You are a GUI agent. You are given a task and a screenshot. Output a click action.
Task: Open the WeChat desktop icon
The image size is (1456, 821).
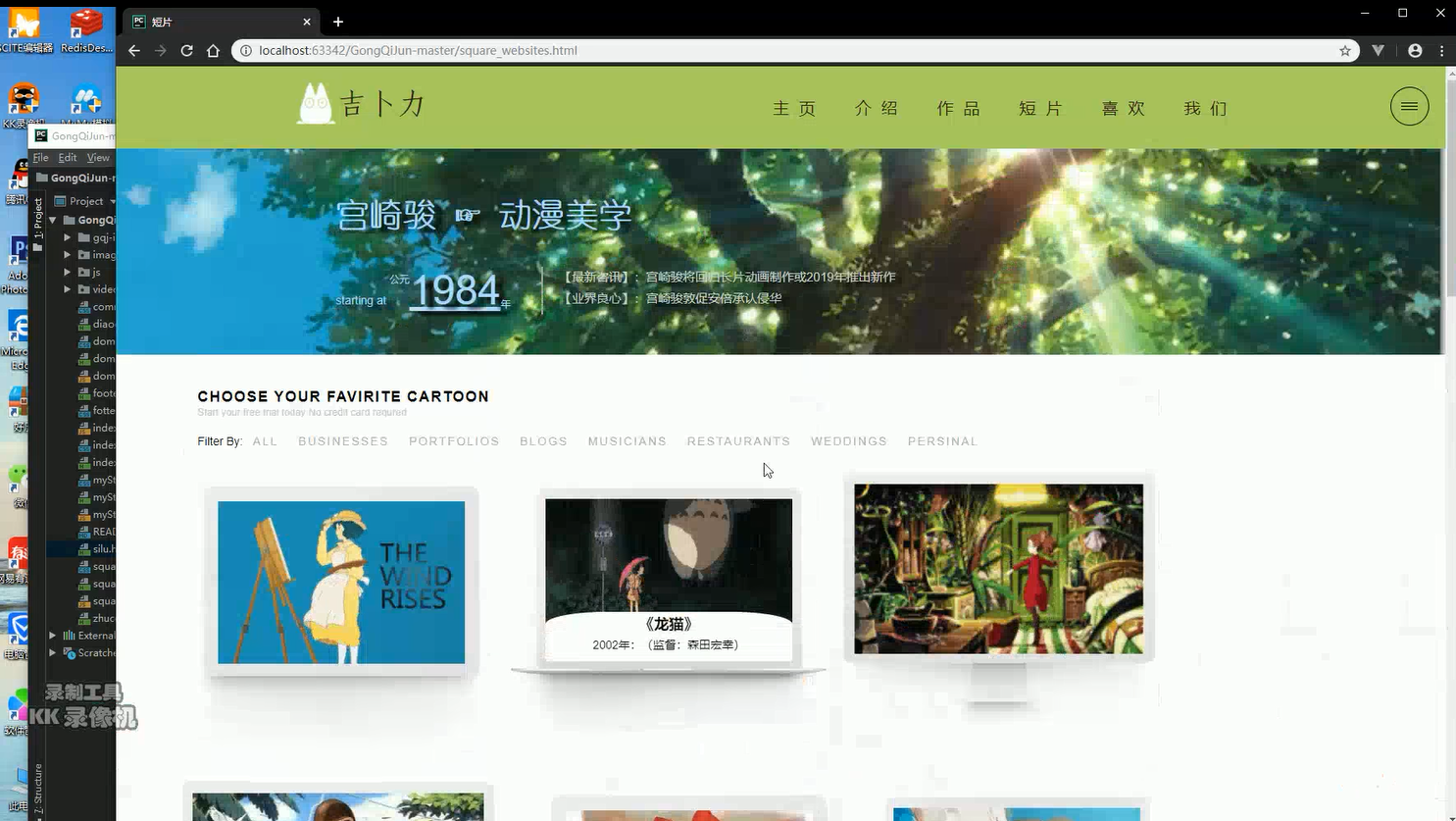18,486
